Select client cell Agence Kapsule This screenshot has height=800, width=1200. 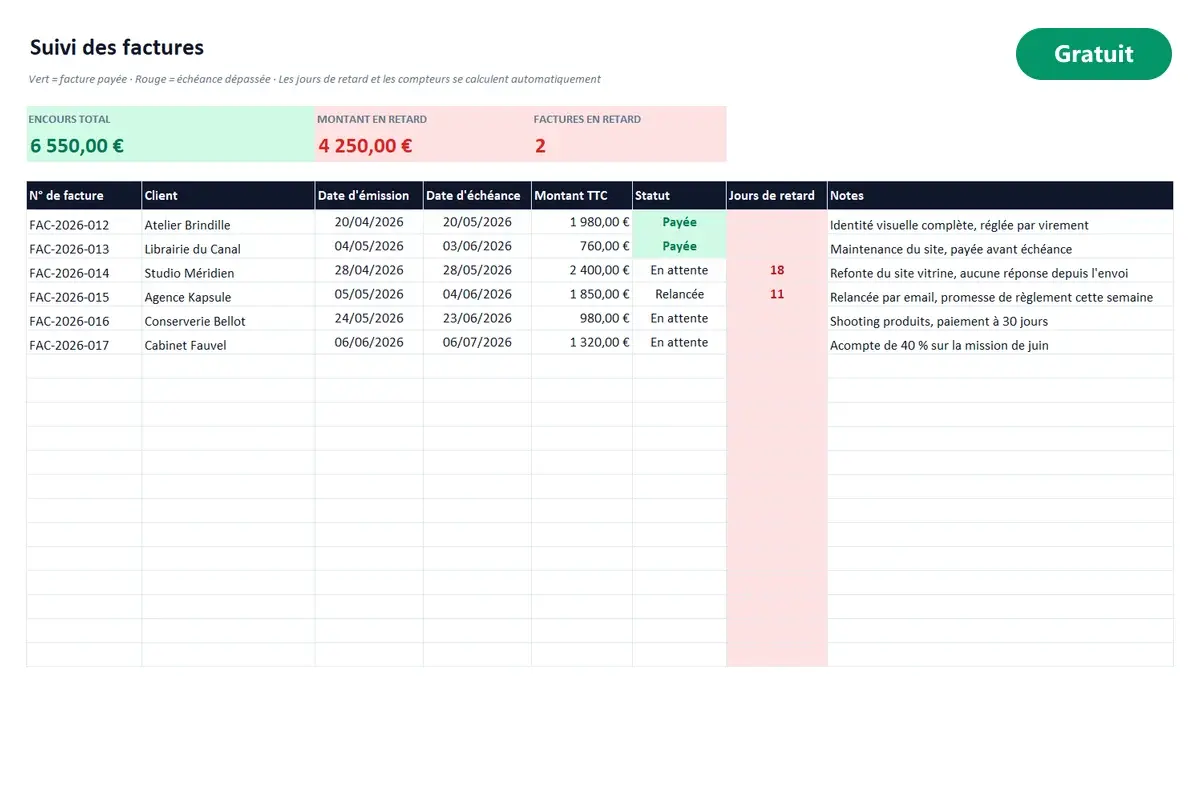pyautogui.click(x=228, y=295)
